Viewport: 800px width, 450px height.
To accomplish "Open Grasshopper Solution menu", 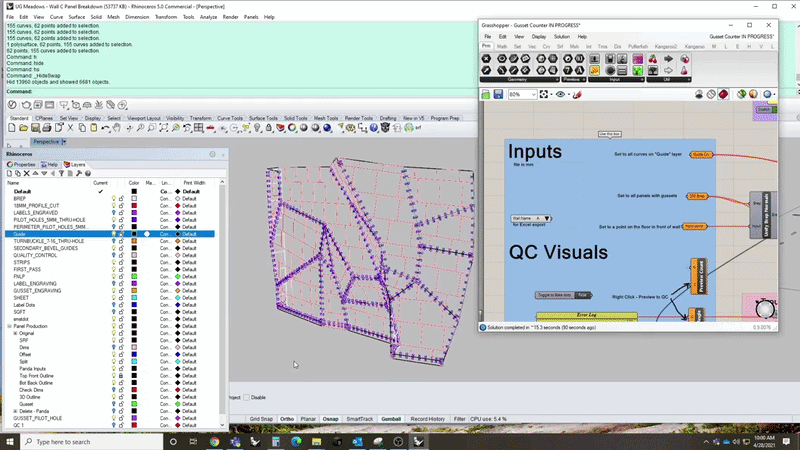I will coord(562,37).
